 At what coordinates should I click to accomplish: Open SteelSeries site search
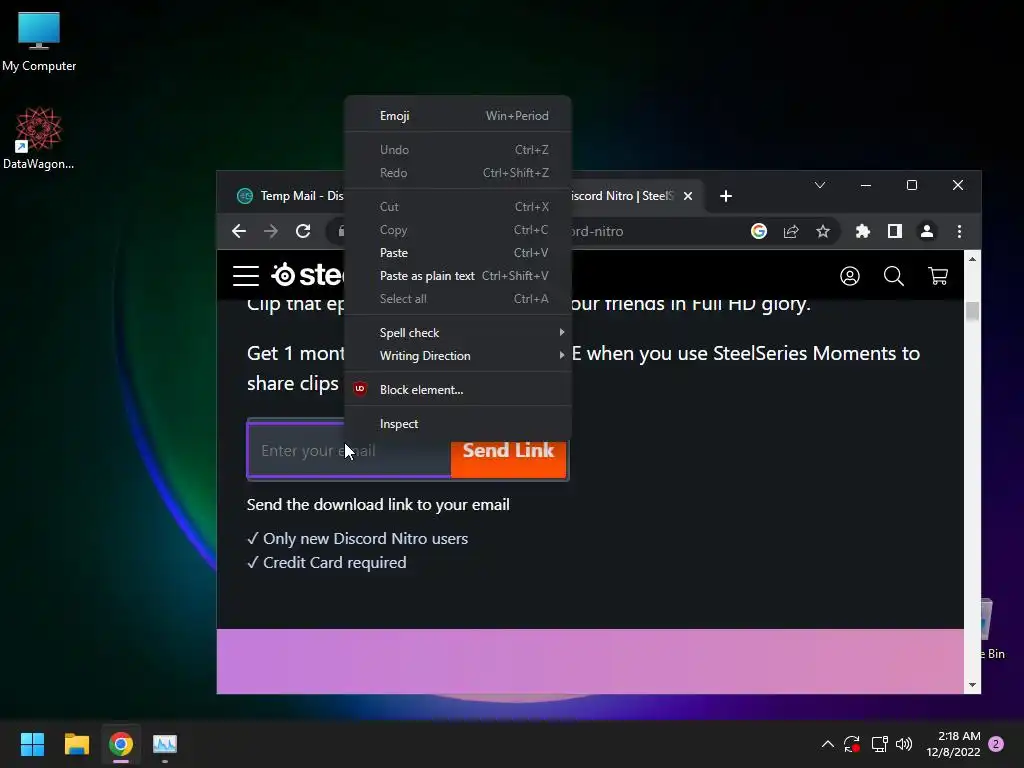[x=894, y=276]
